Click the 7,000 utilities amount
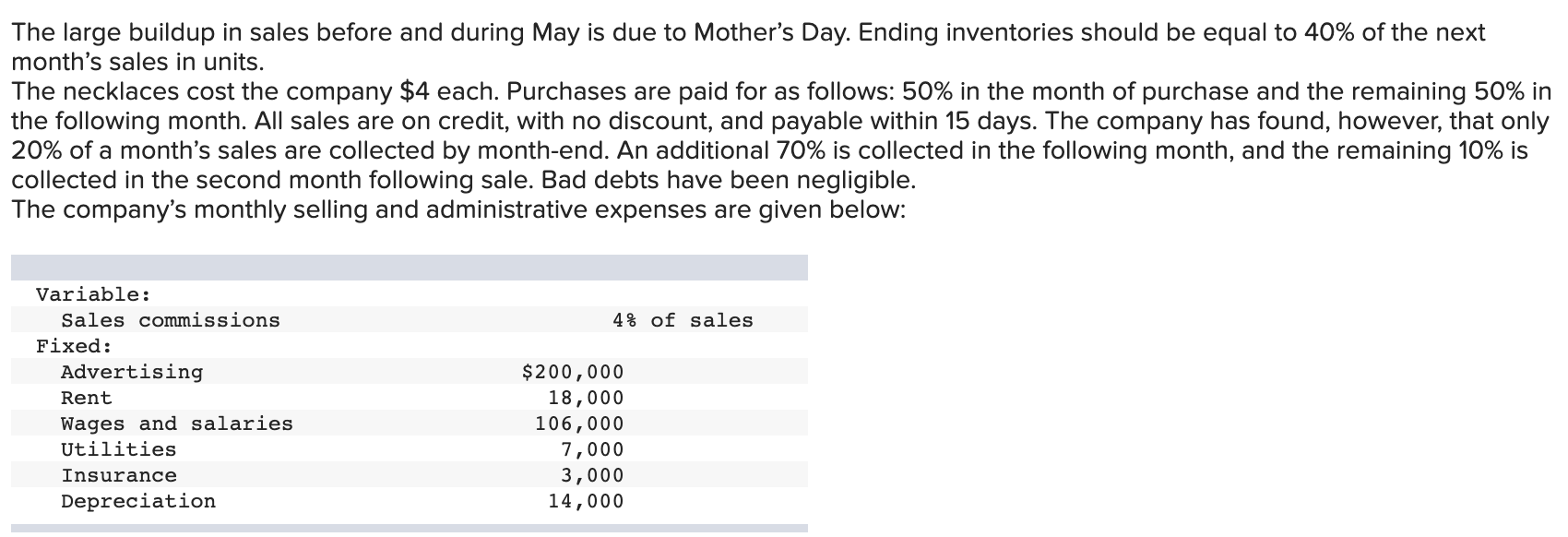This screenshot has height=537, width=1568. tap(592, 450)
